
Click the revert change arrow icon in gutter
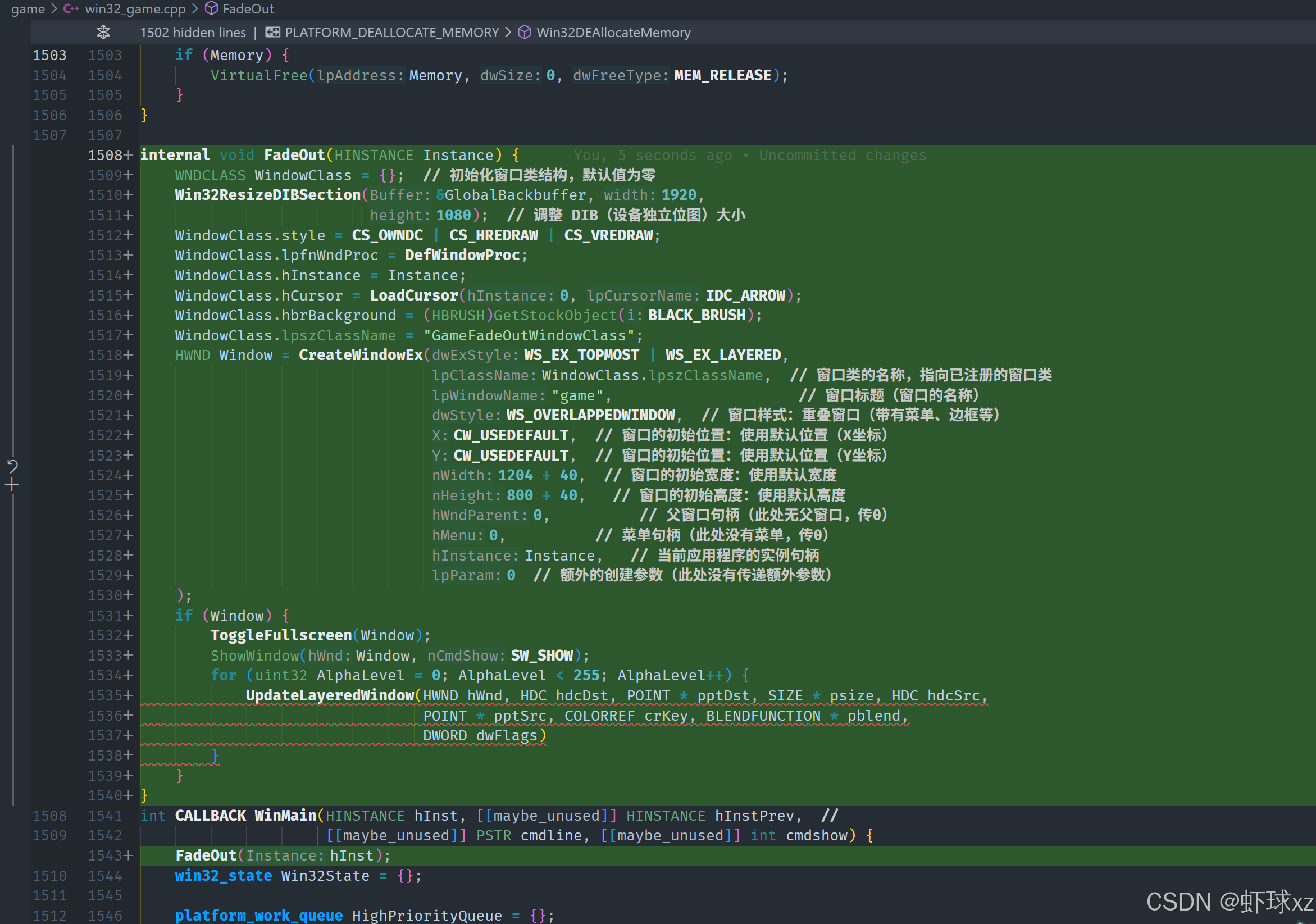12,466
